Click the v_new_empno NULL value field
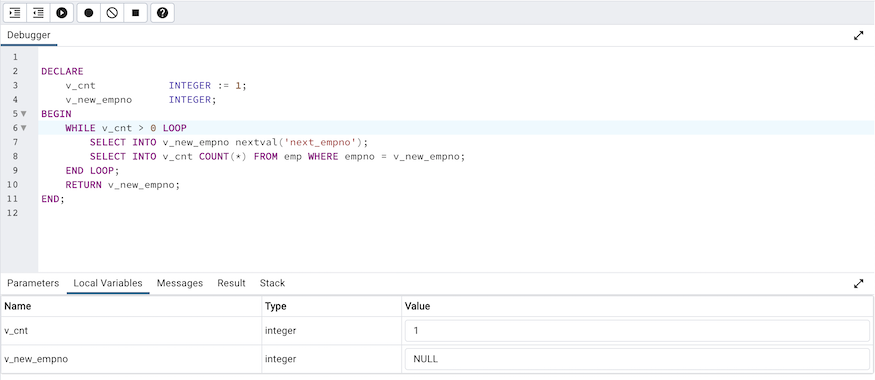Viewport: 875px width, 380px height. pos(637,359)
